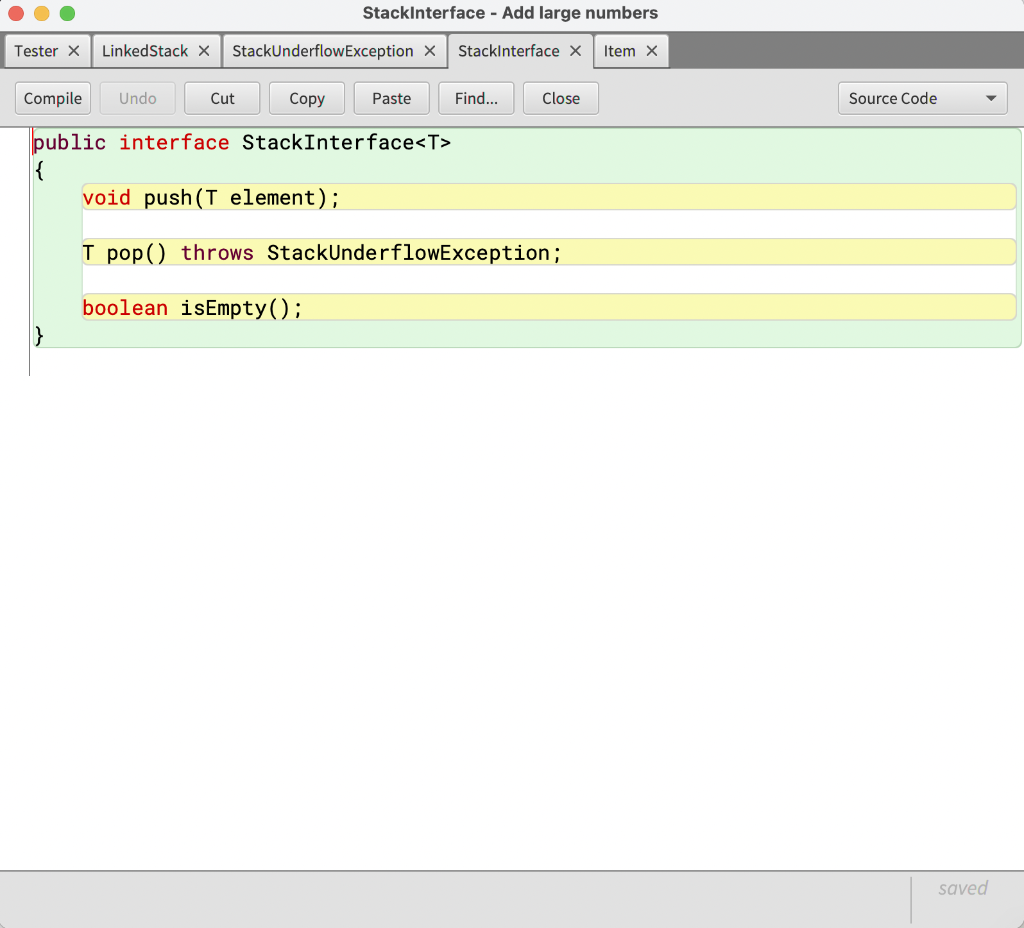Copy code using the Copy button

click(x=306, y=98)
